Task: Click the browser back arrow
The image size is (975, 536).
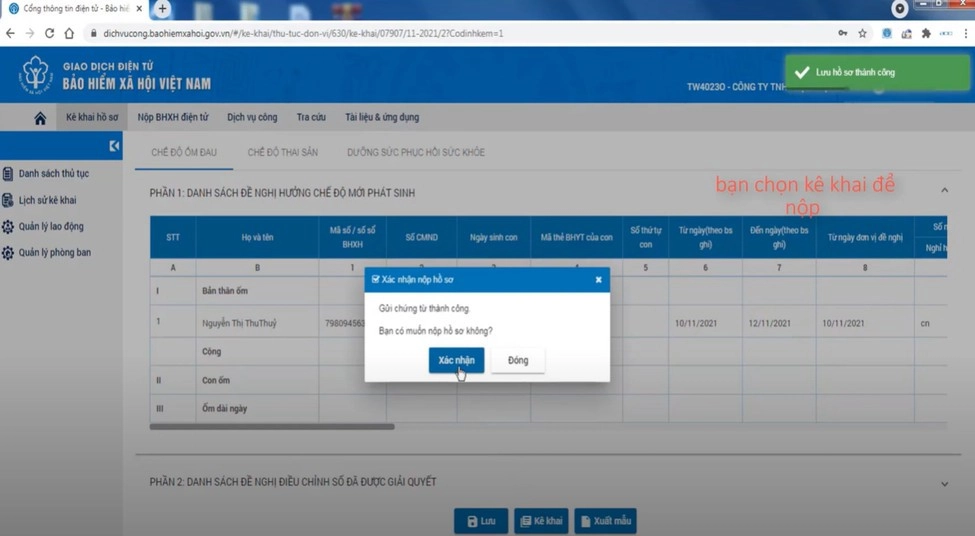Action: pyautogui.click(x=11, y=33)
